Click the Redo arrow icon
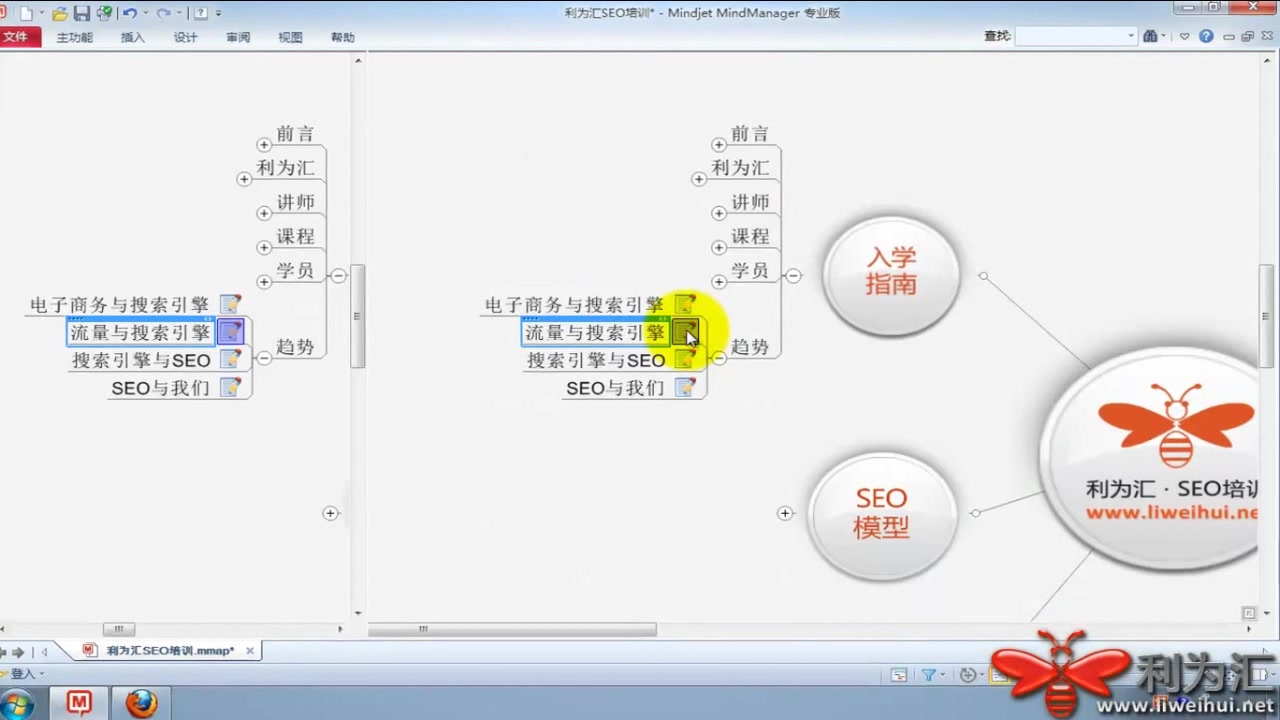 163,13
